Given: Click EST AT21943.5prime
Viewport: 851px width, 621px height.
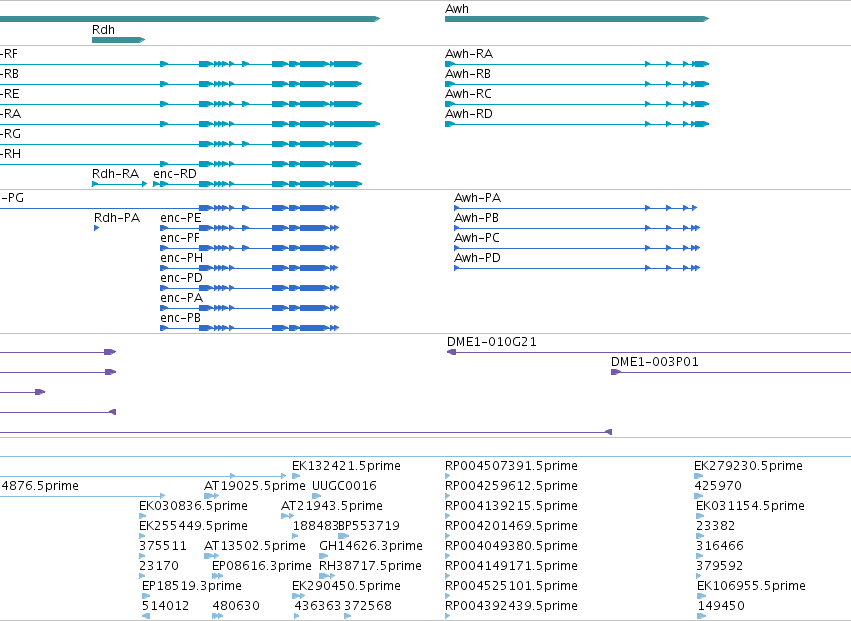Looking at the screenshot, I should 332,506.
